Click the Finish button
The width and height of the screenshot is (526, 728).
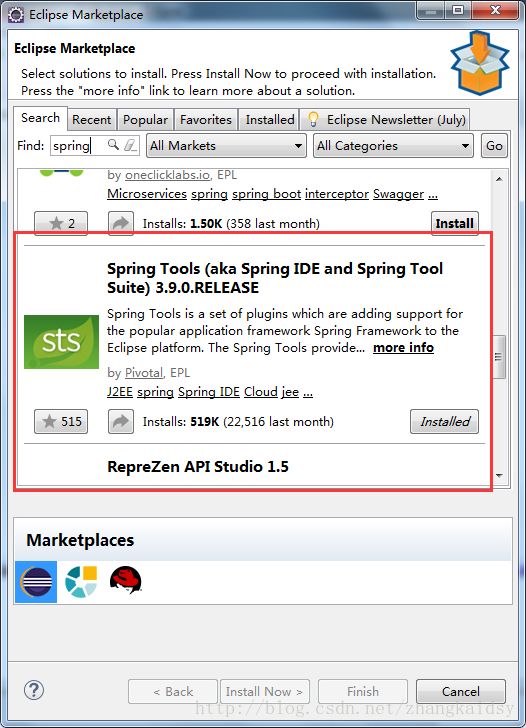click(363, 692)
